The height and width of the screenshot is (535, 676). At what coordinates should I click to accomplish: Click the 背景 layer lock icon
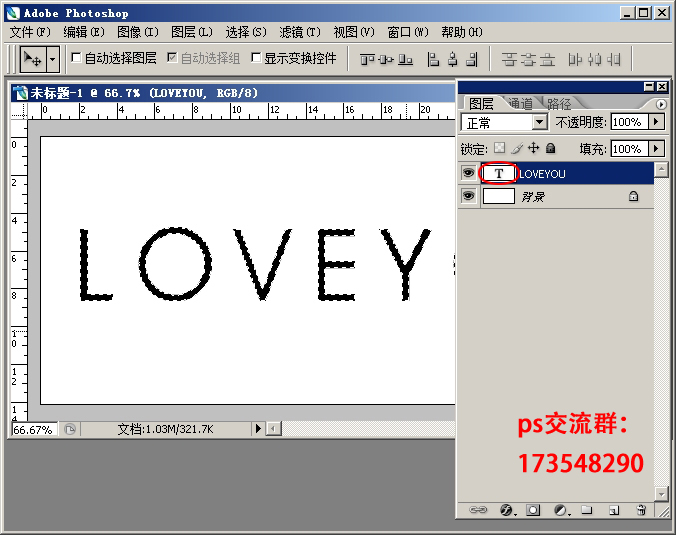point(633,197)
